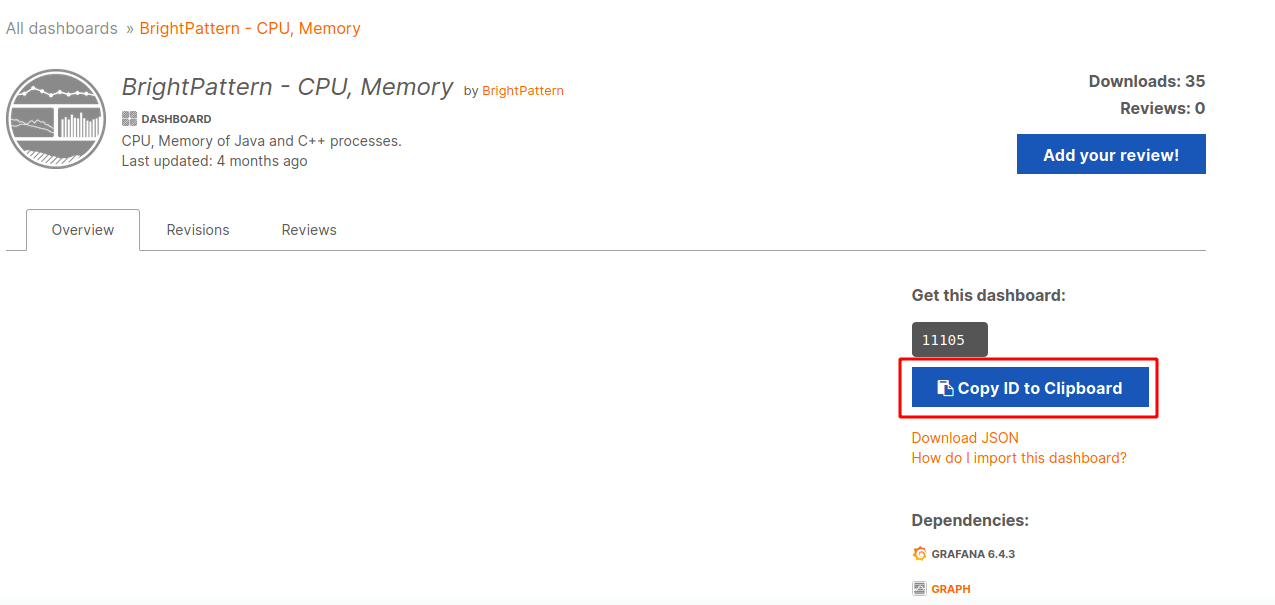This screenshot has height=605, width=1275.
Task: Click the clipboard icon on Copy ID button
Action: pos(944,388)
